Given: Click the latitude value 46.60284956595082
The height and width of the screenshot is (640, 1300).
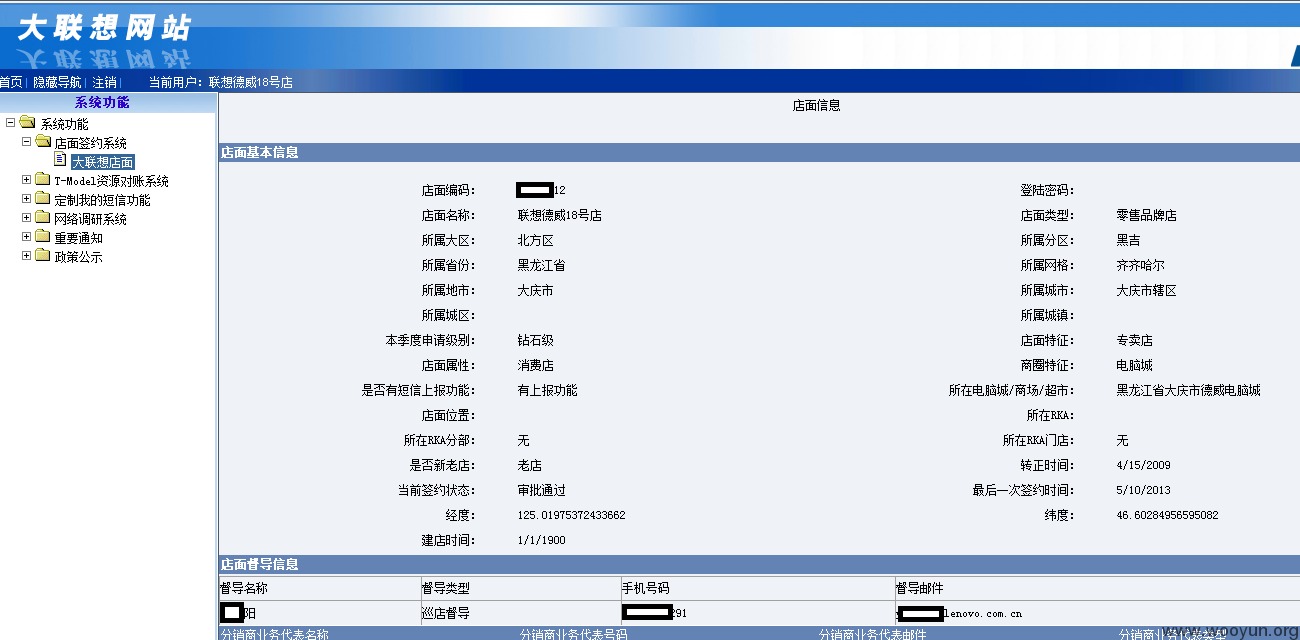Looking at the screenshot, I should (x=1167, y=515).
